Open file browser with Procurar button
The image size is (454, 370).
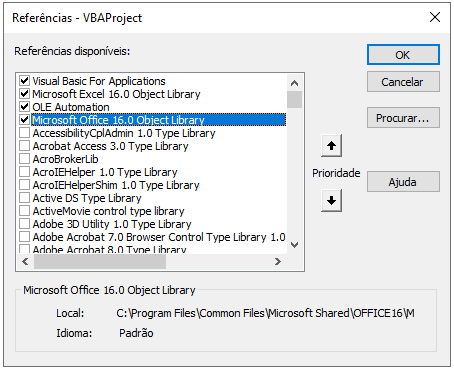tap(403, 118)
